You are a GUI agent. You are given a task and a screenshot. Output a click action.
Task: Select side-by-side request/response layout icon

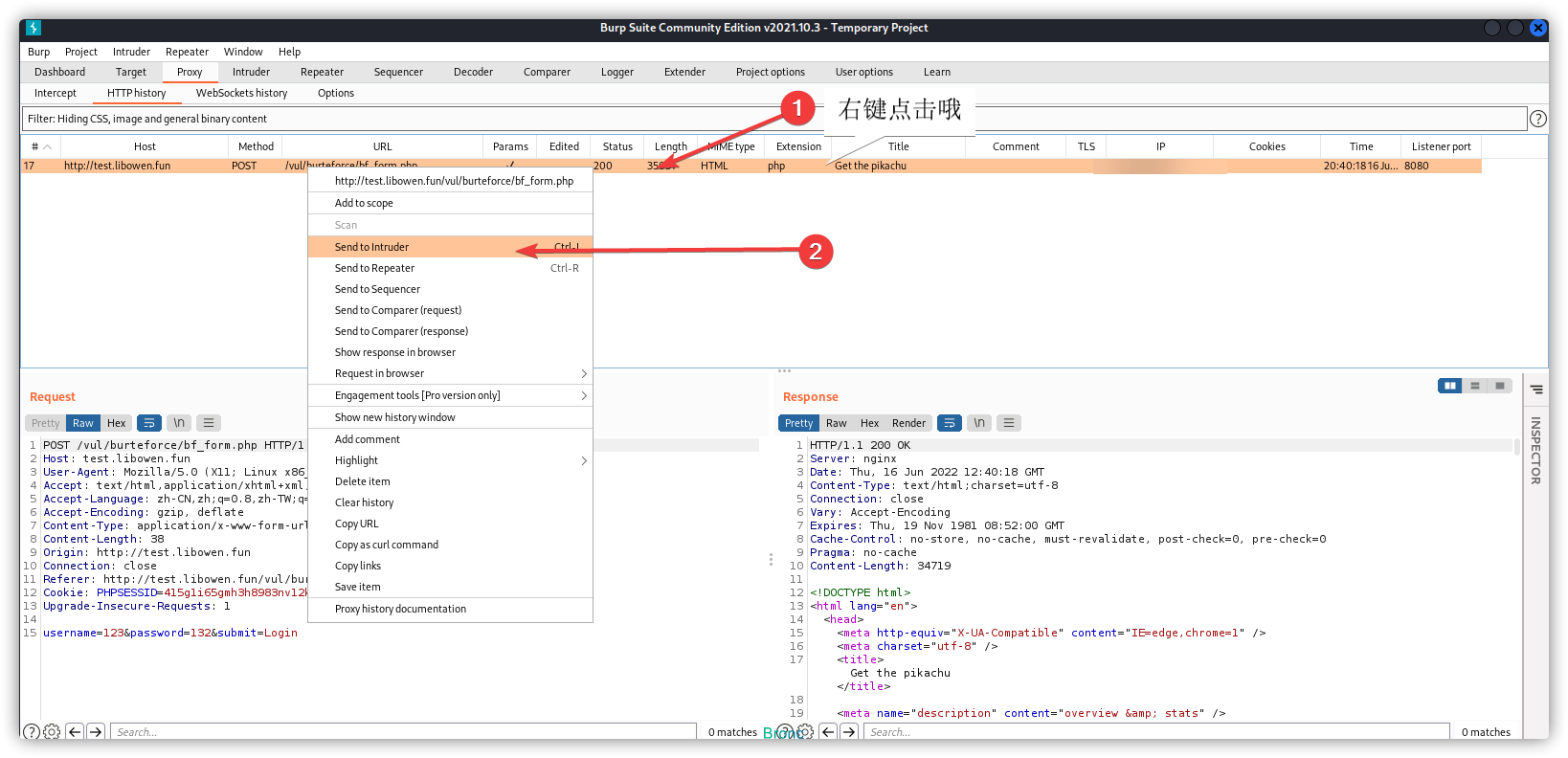pos(1450,386)
